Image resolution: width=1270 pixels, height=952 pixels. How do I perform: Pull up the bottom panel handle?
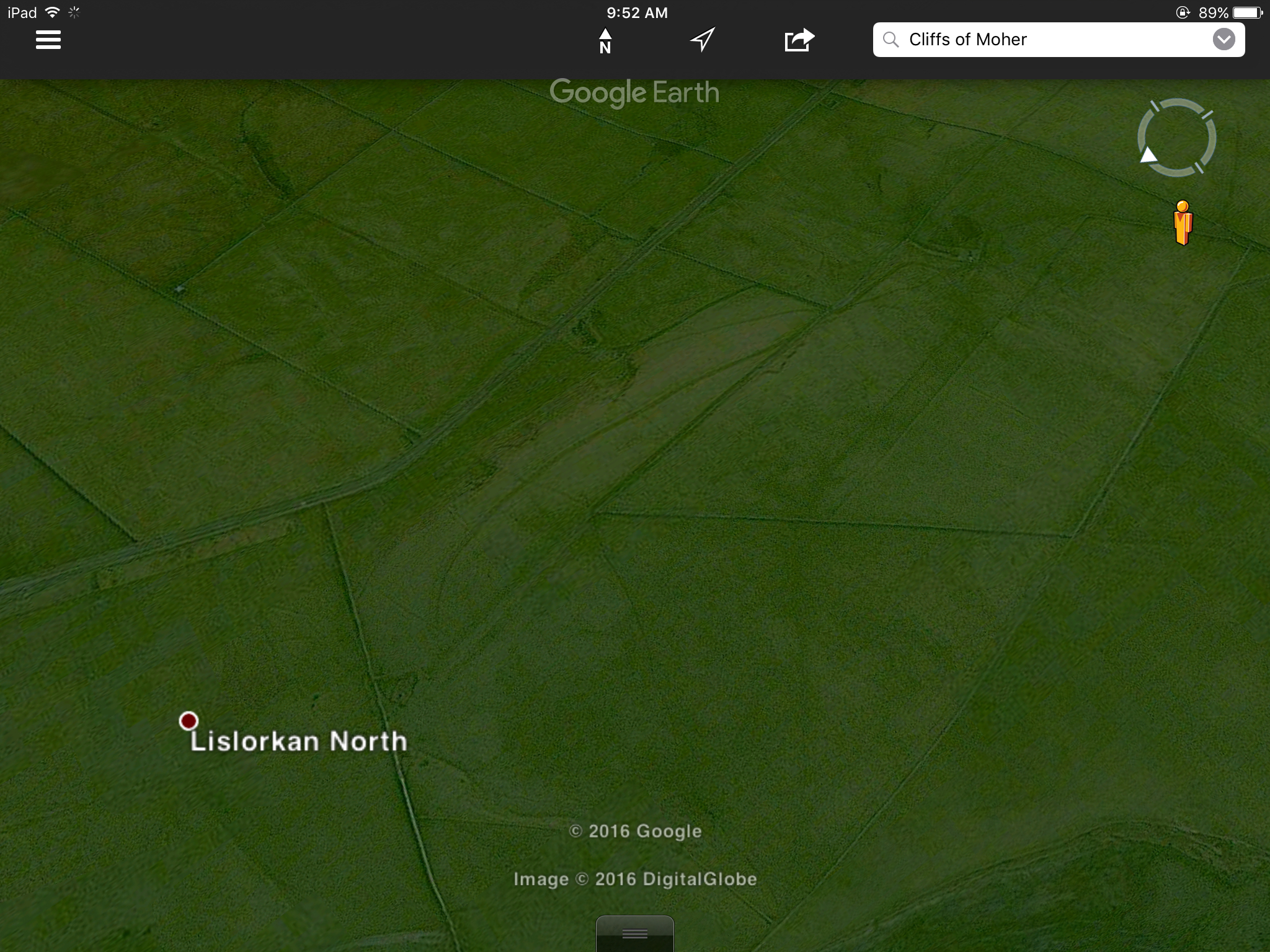(x=634, y=933)
